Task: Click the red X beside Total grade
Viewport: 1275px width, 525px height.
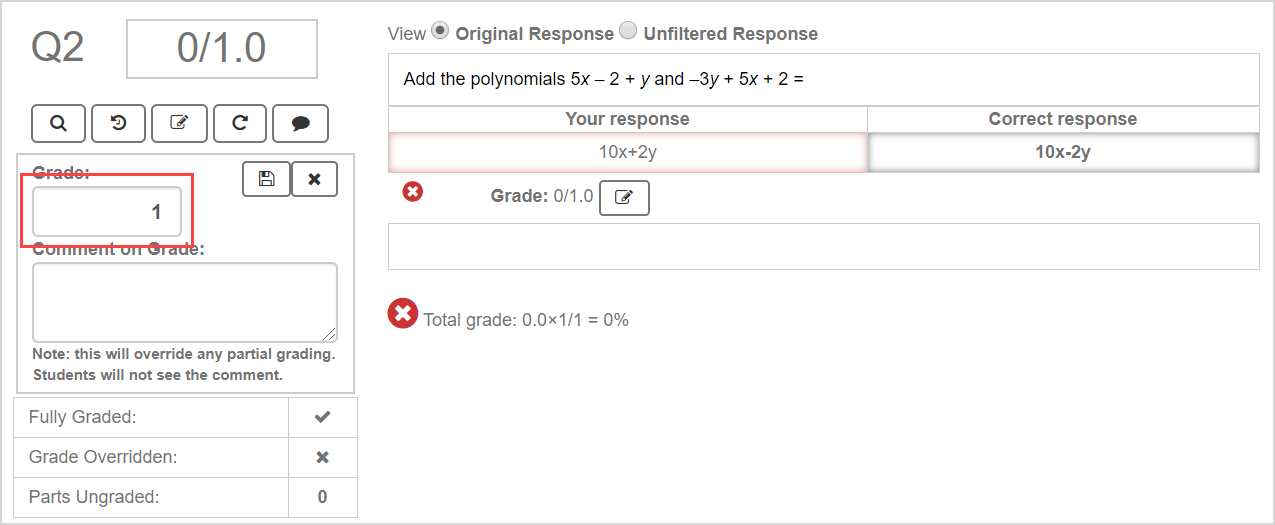Action: [402, 314]
